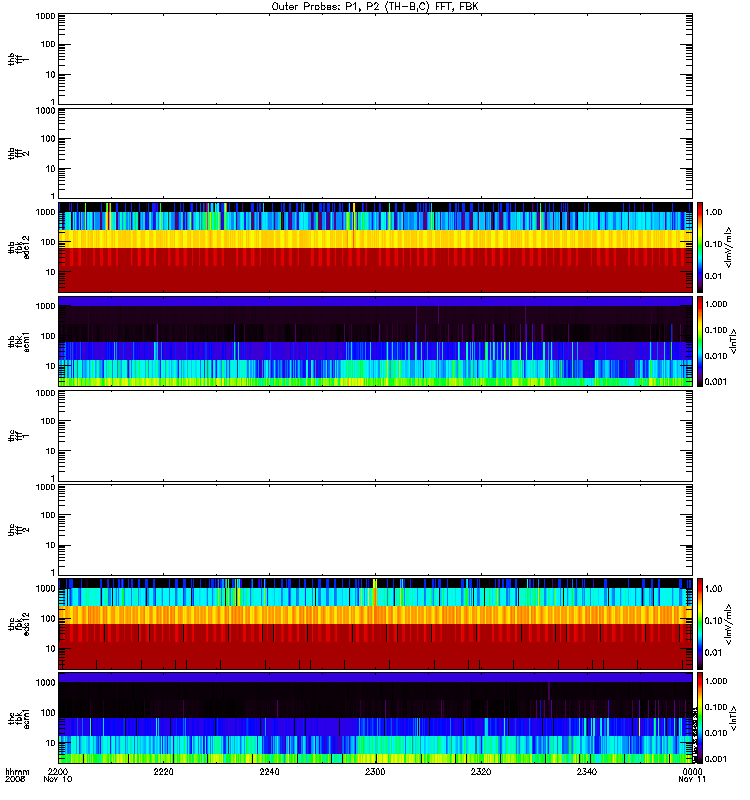Click the 'thc fff 1' y-axis label
750x800 pixels.
point(19,436)
